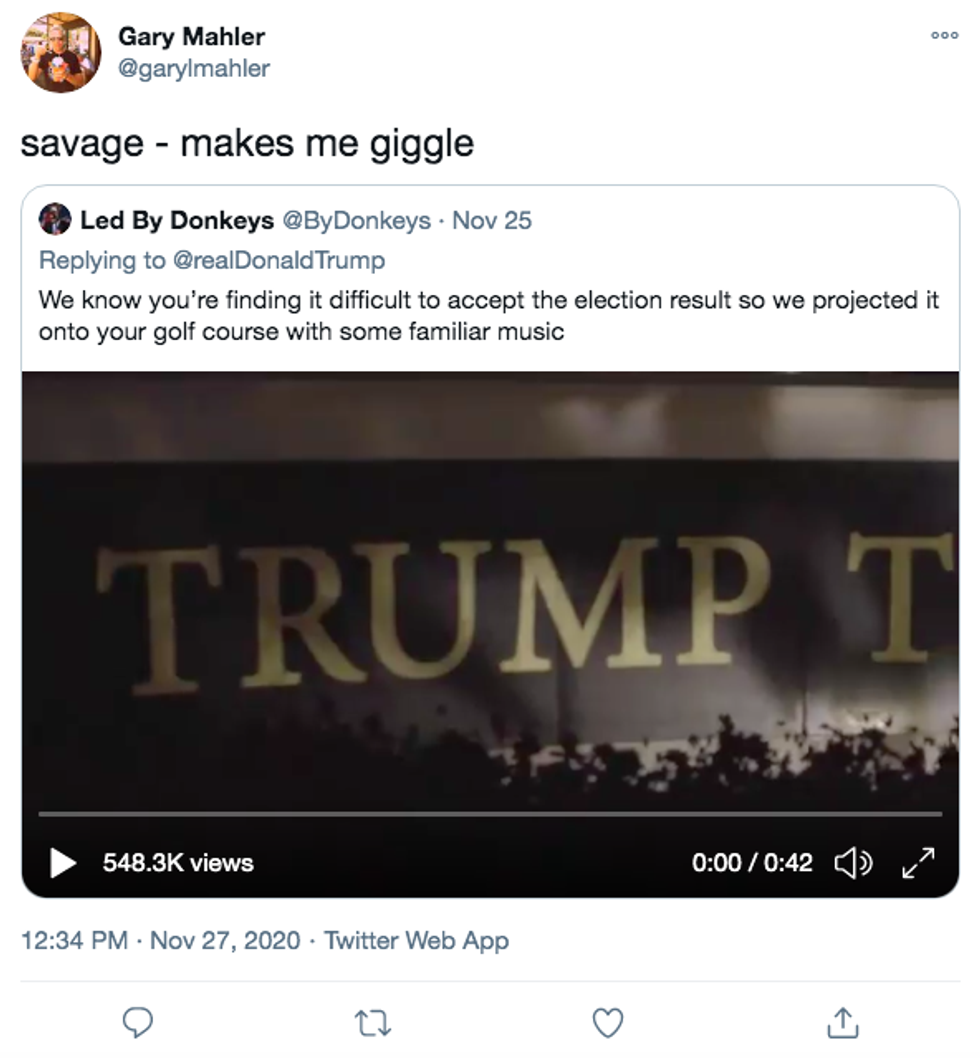This screenshot has width=980, height=1058.
Task: Play the embedded video
Action: [x=63, y=863]
